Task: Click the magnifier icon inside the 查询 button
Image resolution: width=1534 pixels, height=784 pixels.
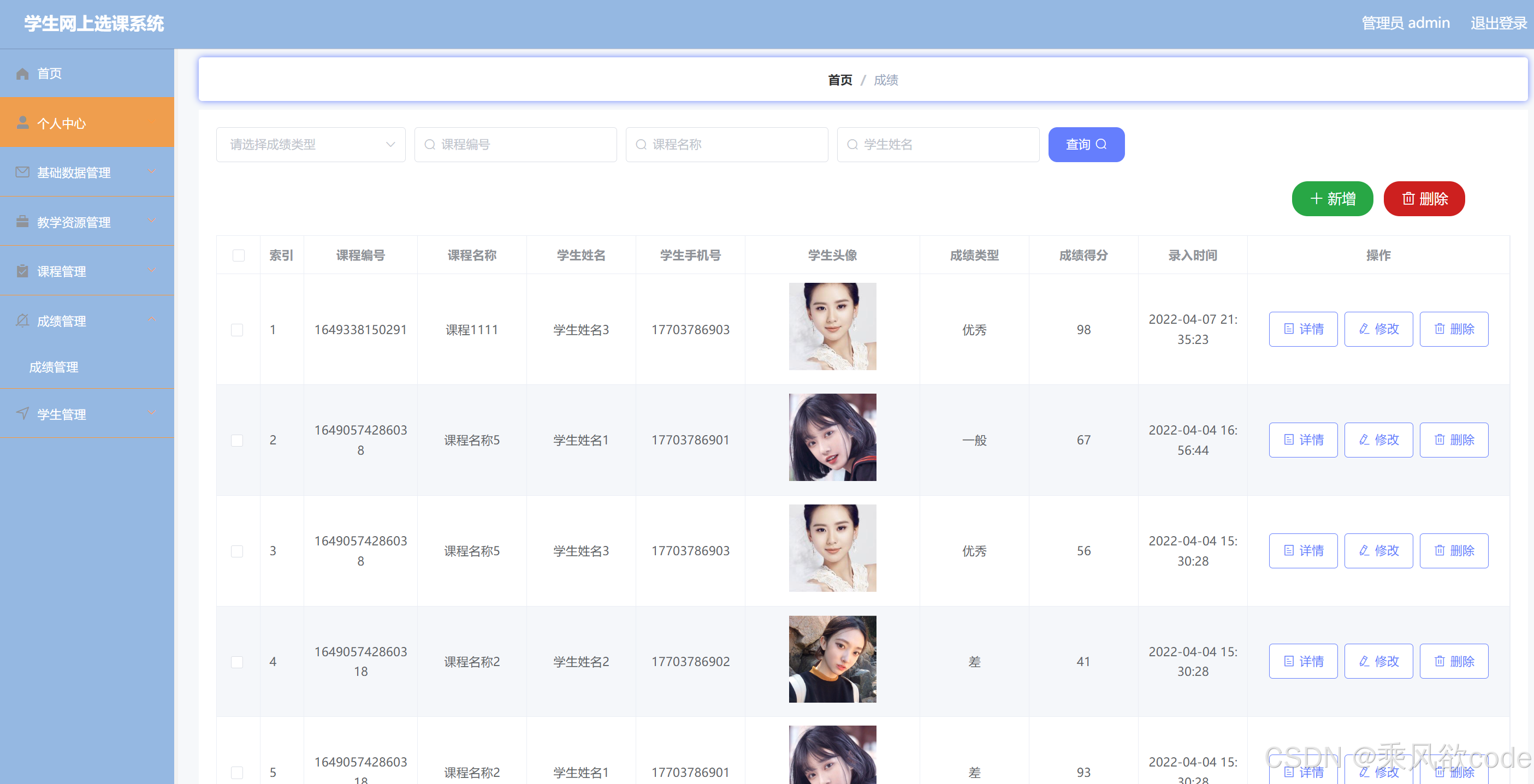Action: coord(1102,144)
